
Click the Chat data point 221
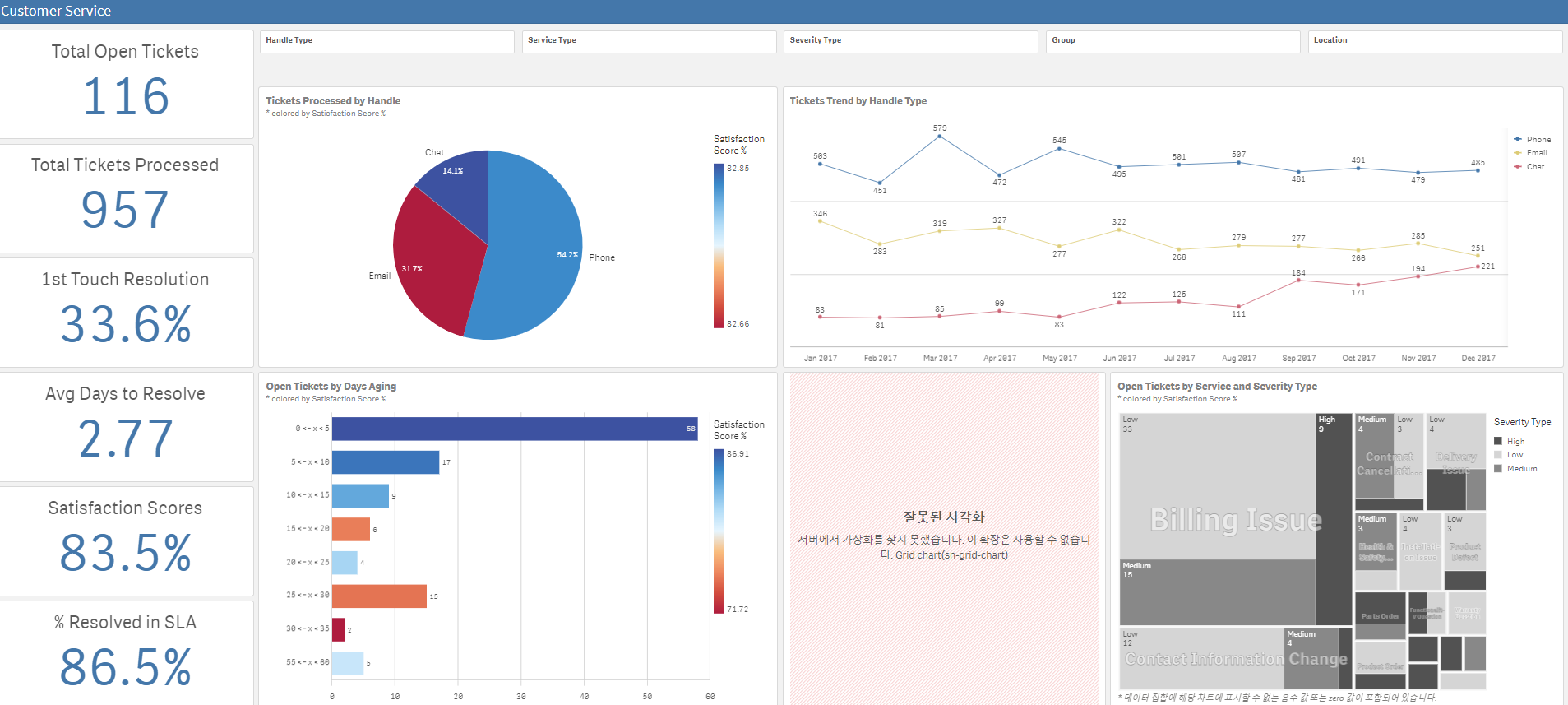(1478, 267)
